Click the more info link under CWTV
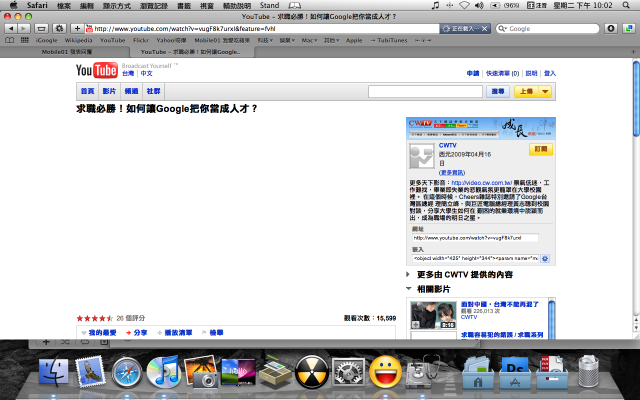Viewport: 640px width, 400px height. coord(452,173)
